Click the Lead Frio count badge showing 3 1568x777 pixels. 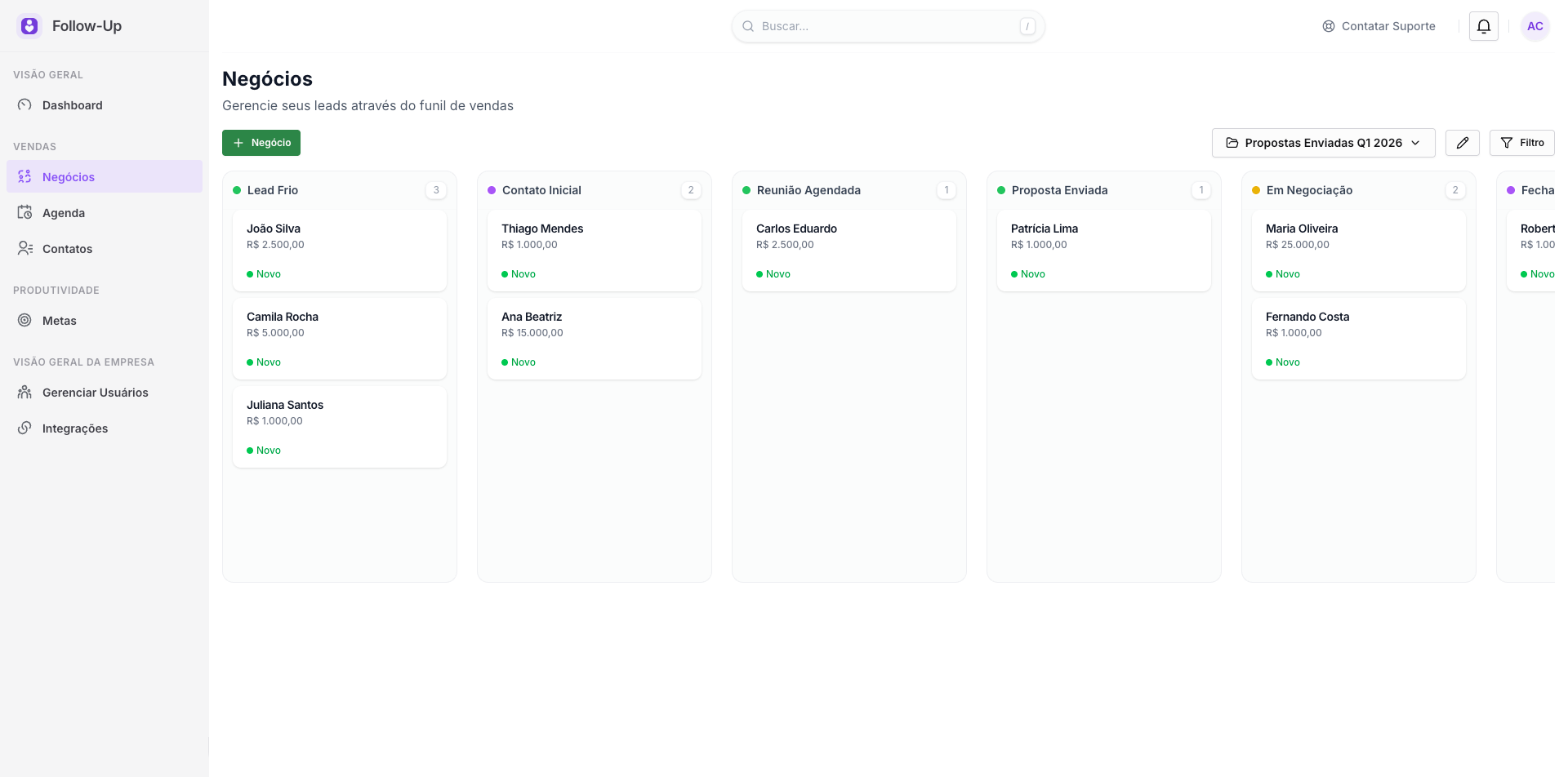click(x=436, y=190)
